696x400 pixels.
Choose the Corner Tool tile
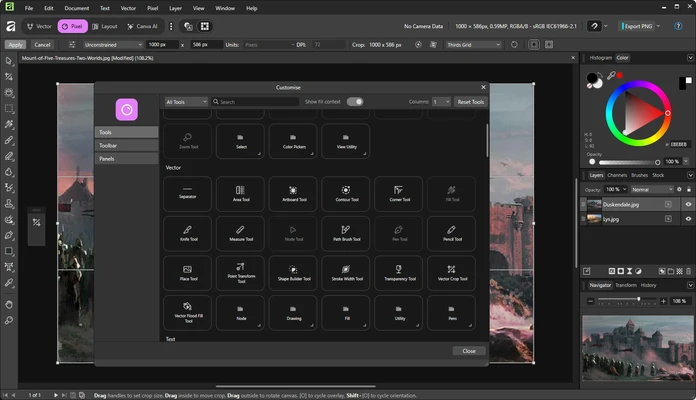399,194
